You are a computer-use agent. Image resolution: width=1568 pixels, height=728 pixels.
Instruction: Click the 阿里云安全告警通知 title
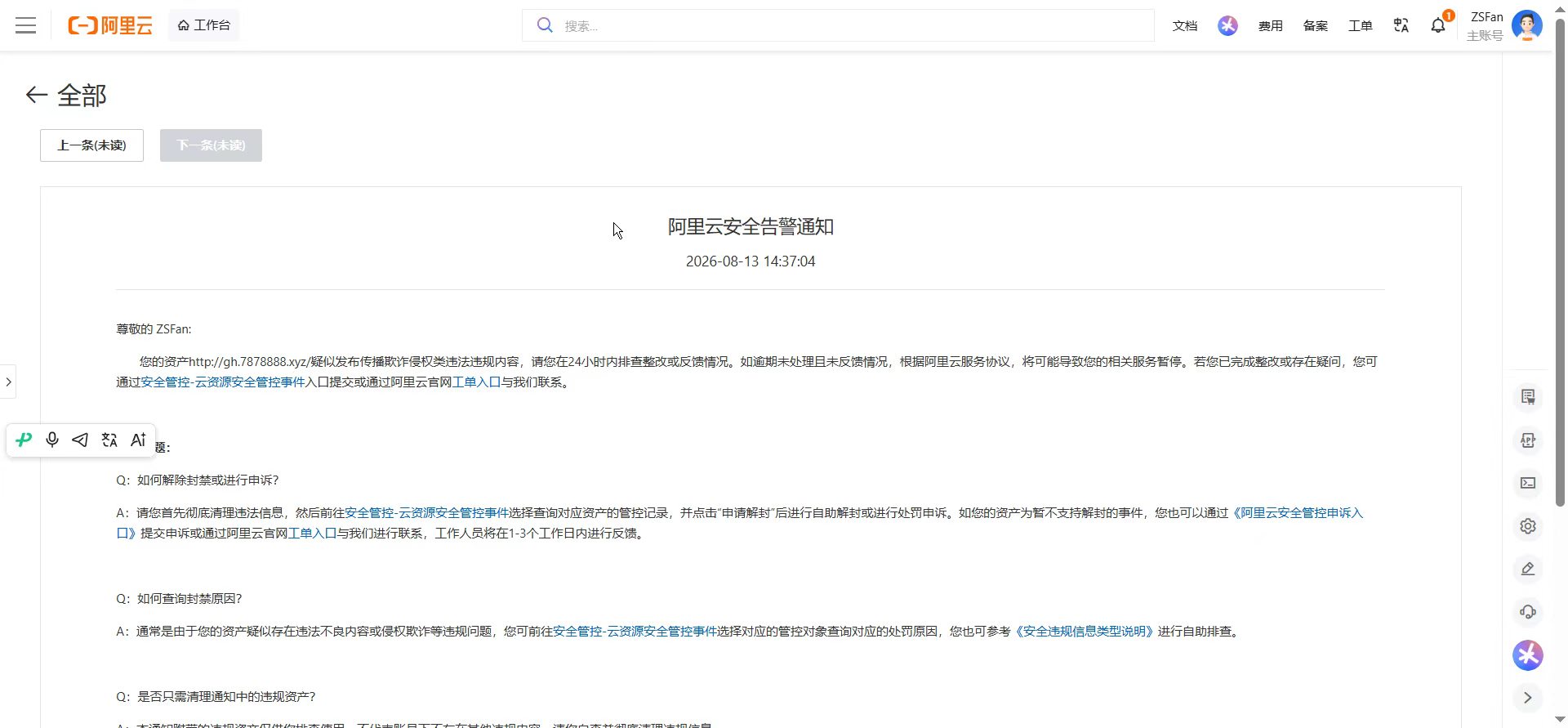(x=751, y=227)
